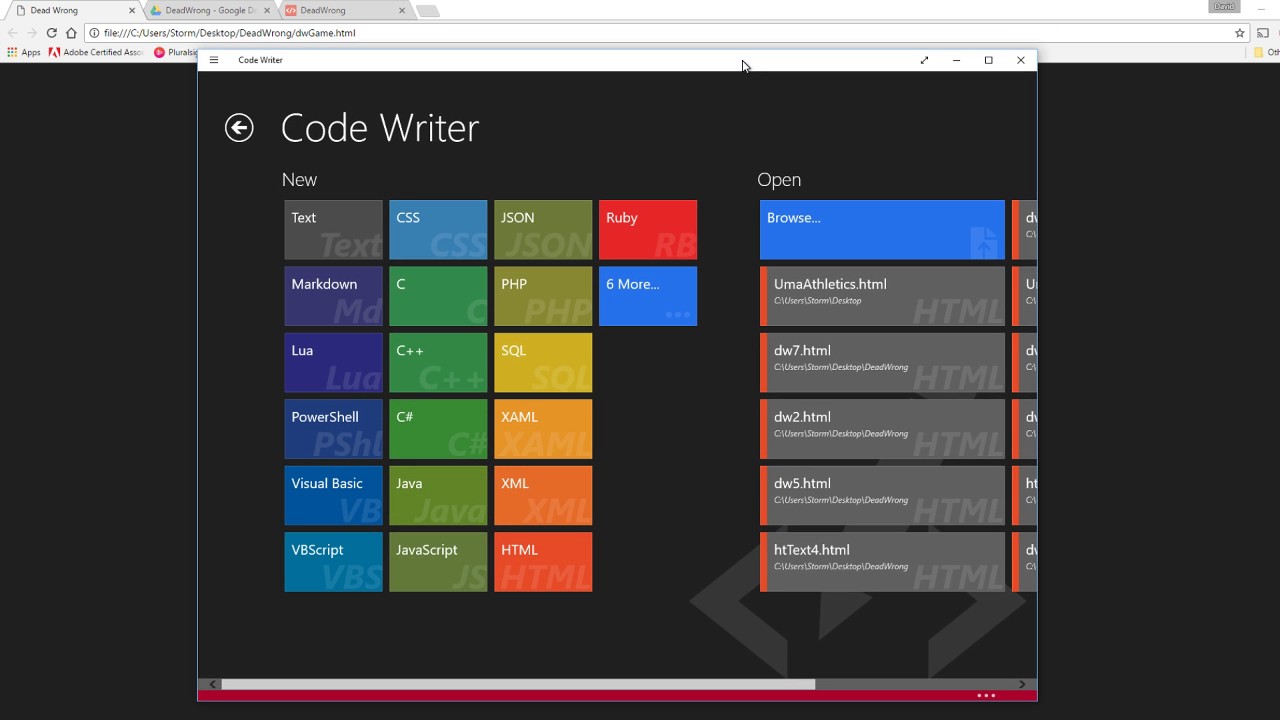The image size is (1280, 720).
Task: Open the Pluralsight bookmark
Action: (x=176, y=52)
